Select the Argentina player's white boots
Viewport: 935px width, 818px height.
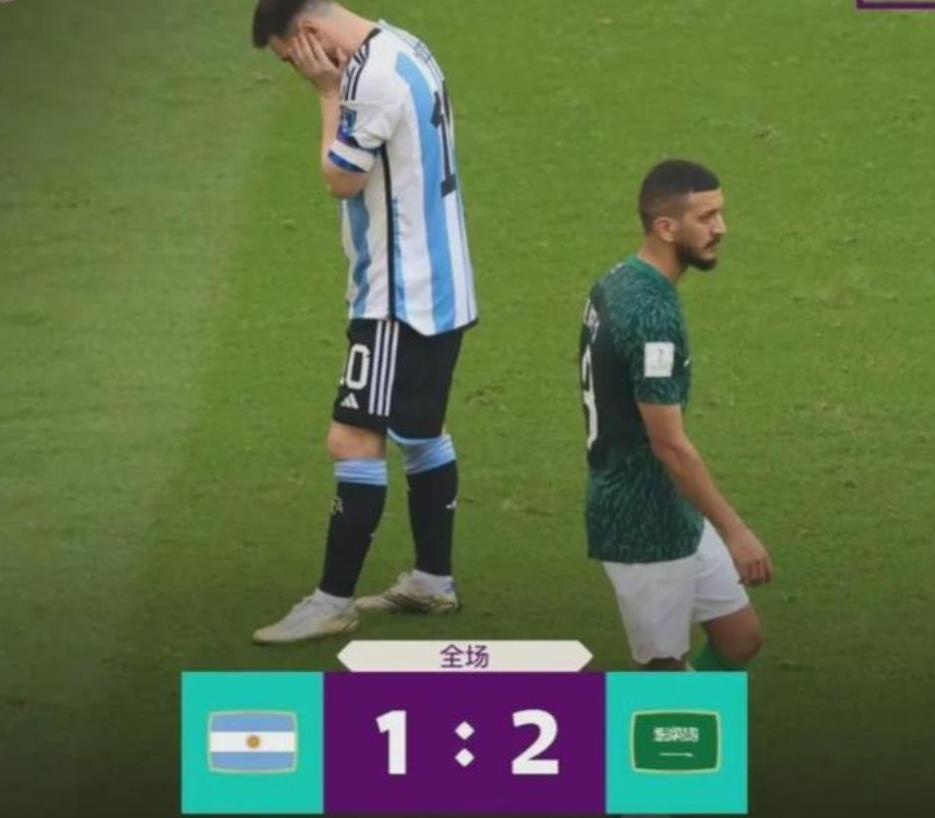[x=356, y=608]
